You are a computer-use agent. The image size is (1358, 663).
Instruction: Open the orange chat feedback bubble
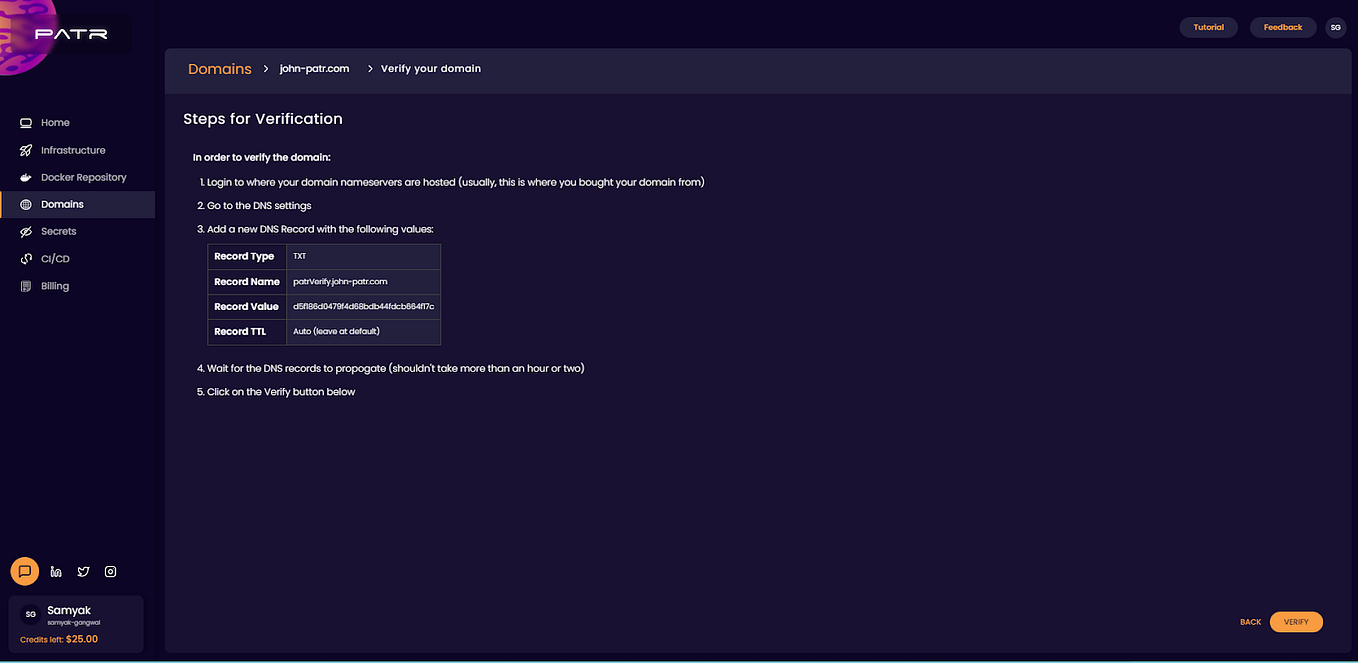tap(24, 571)
